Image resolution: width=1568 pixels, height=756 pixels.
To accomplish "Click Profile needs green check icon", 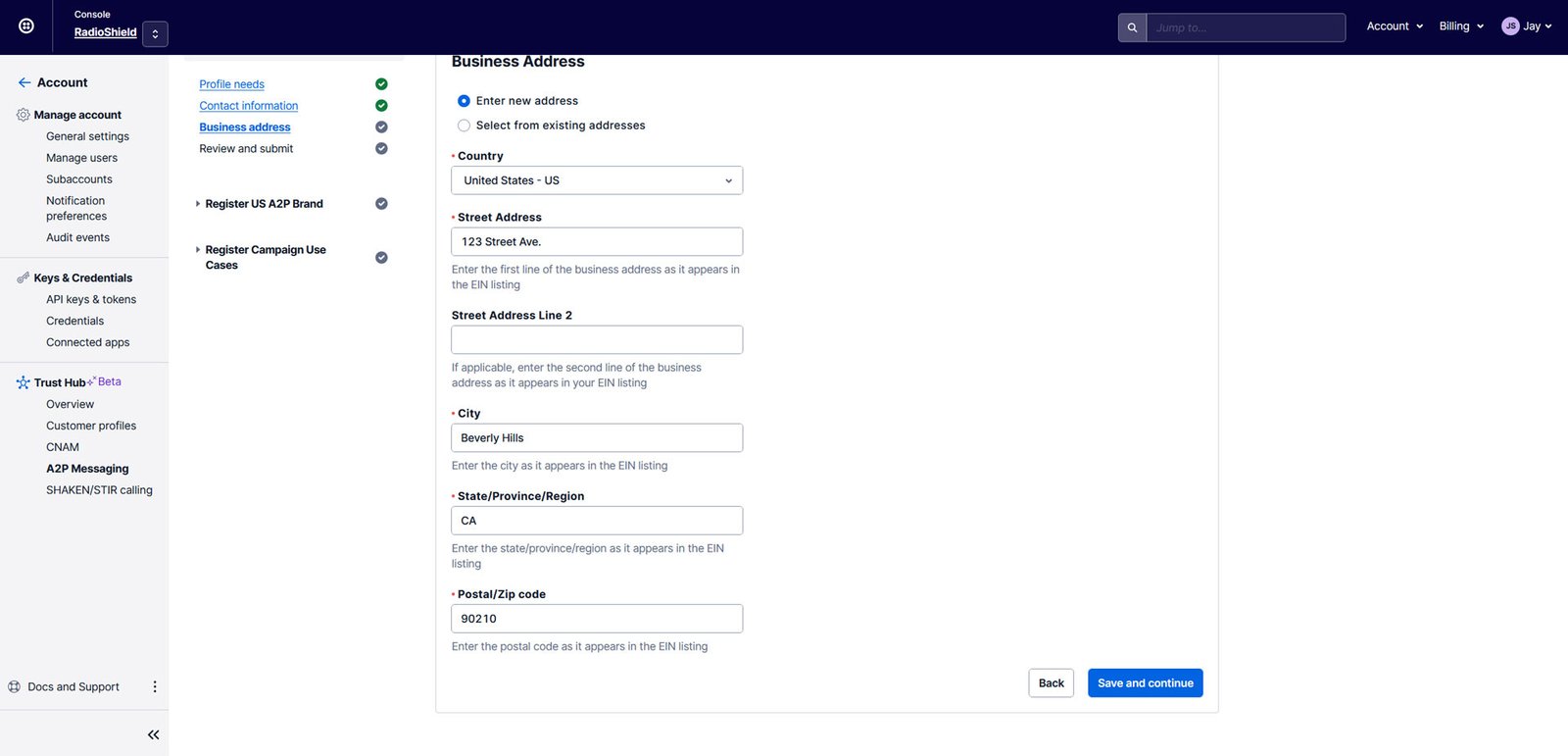I will coord(381,84).
